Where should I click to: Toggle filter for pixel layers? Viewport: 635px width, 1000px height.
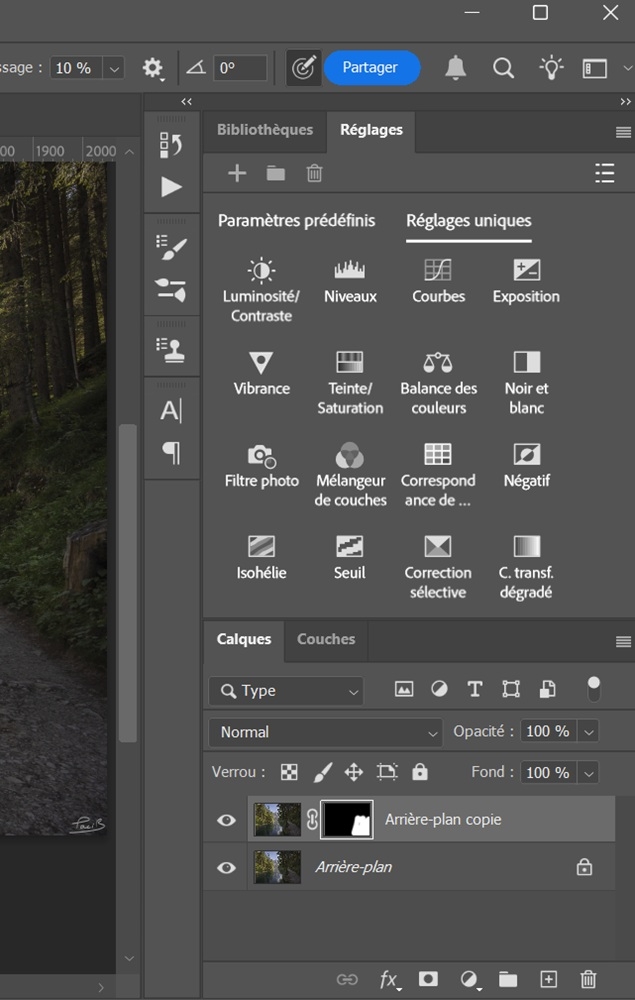(404, 689)
